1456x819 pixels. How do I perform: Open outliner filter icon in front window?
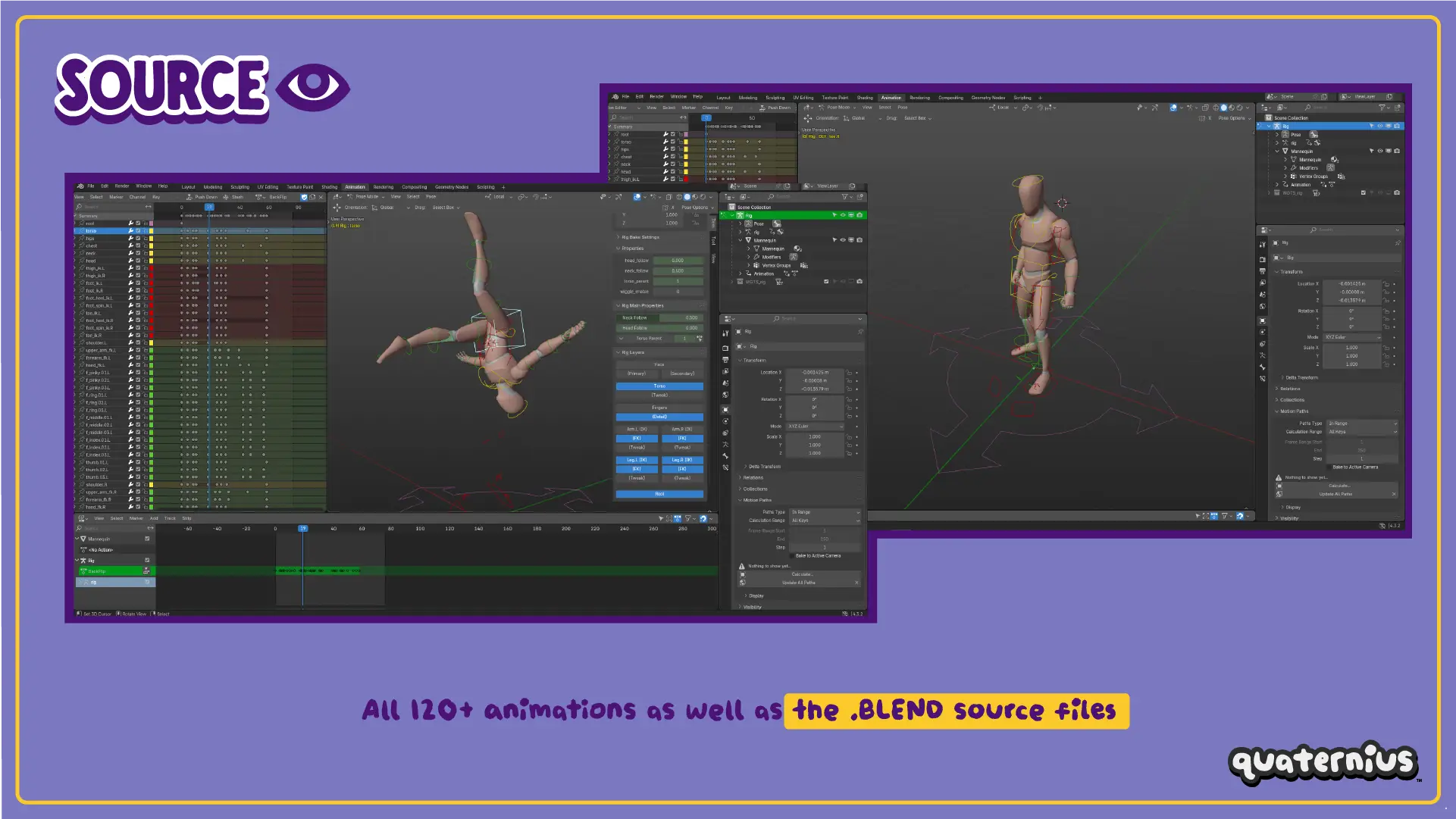coord(845,197)
